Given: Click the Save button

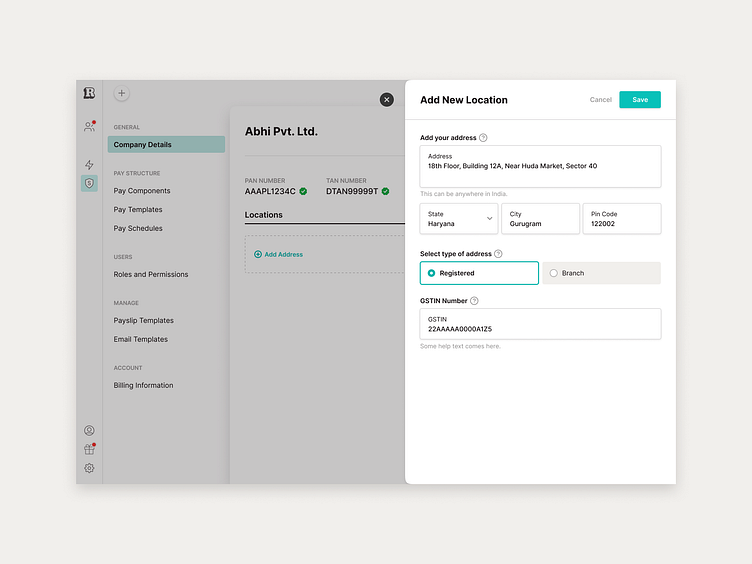Looking at the screenshot, I should (640, 100).
